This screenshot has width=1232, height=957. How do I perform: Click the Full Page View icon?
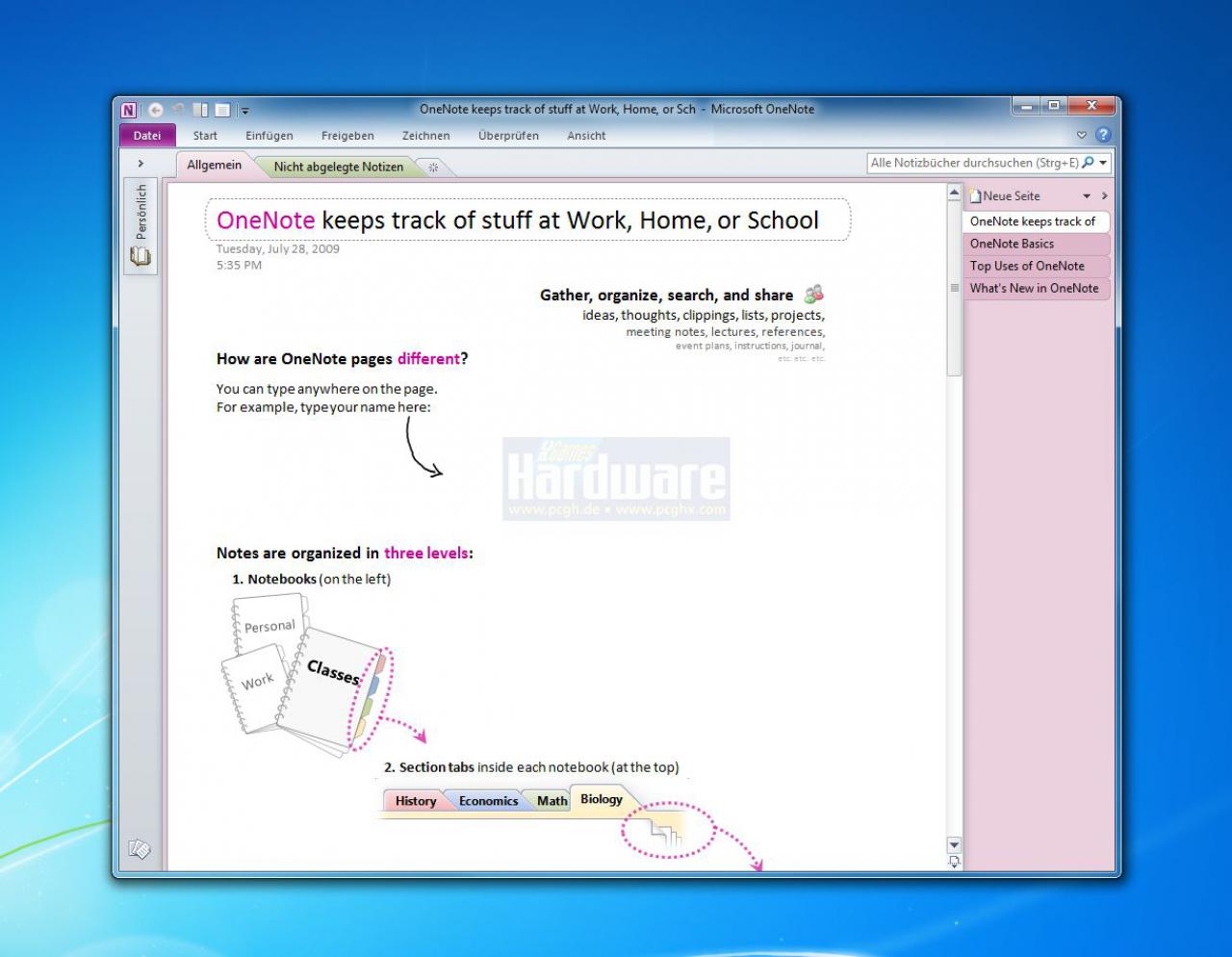pos(222,110)
